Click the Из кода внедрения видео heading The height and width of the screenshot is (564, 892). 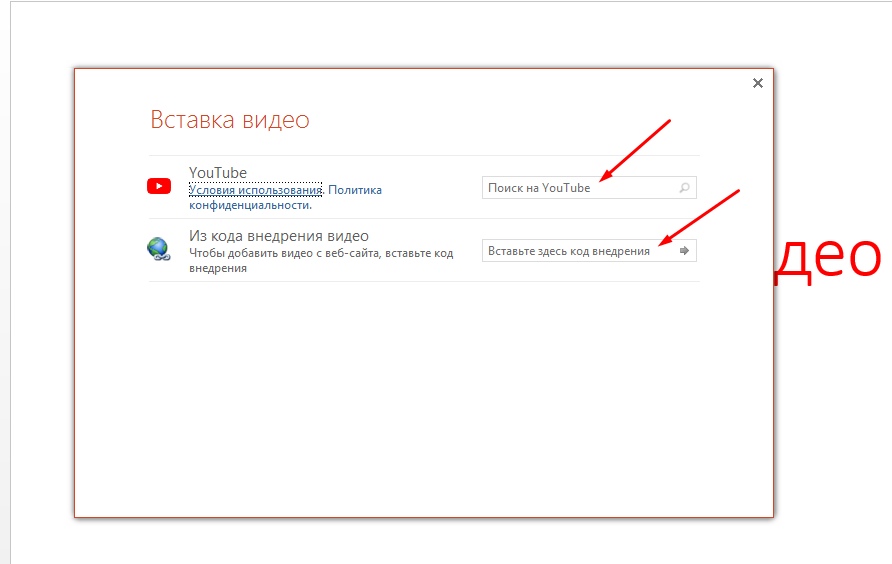pyautogui.click(x=279, y=236)
